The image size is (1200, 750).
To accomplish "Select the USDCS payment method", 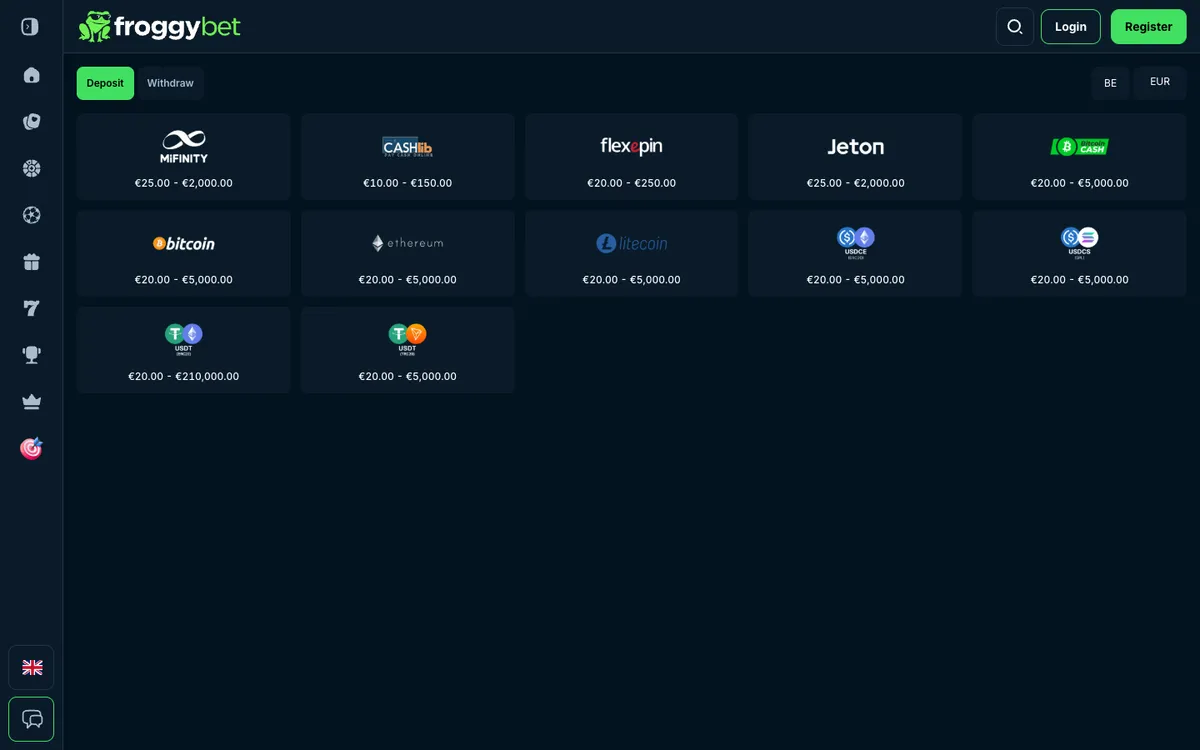I will tap(1080, 254).
